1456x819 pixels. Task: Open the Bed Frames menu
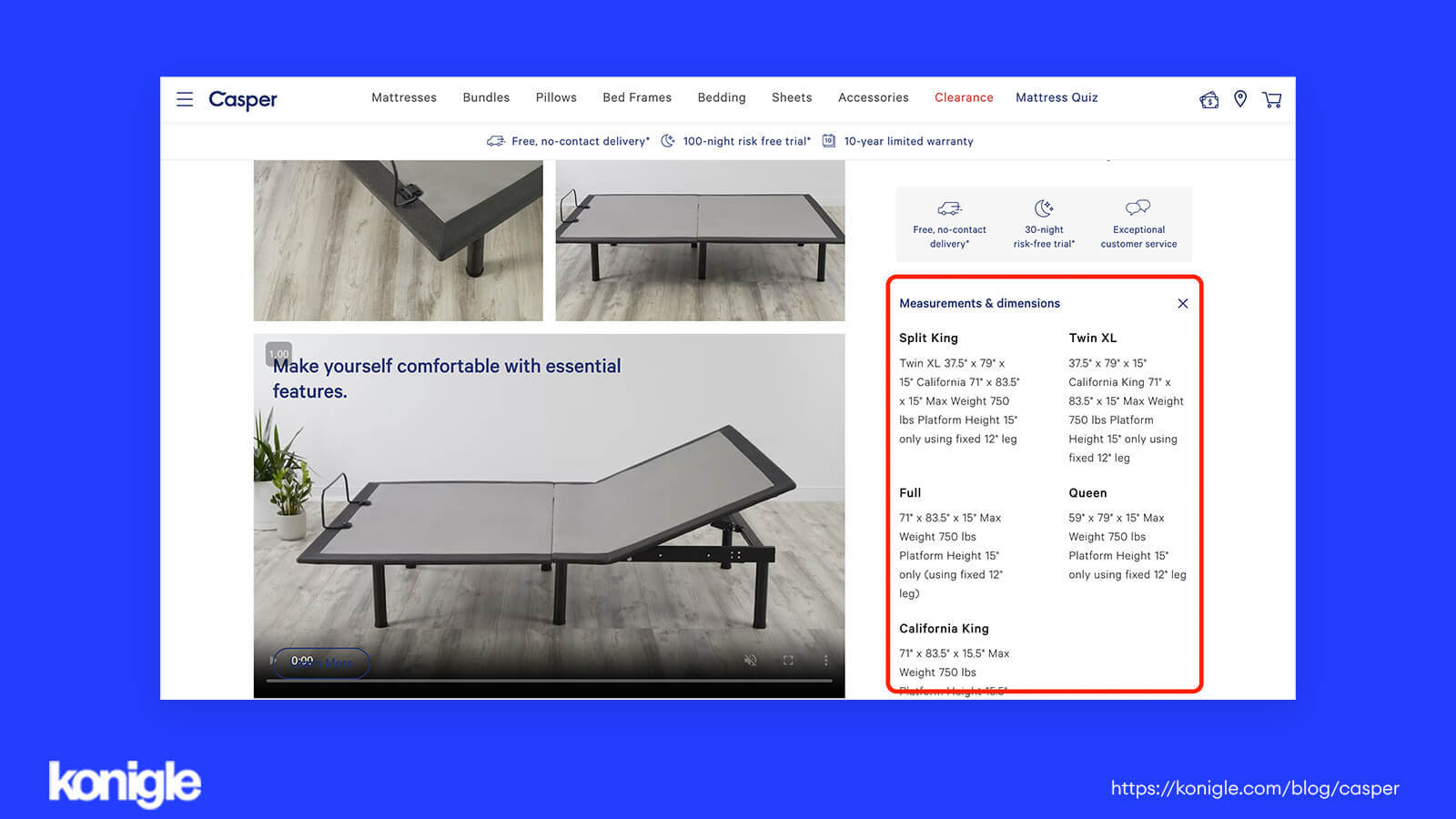[637, 97]
